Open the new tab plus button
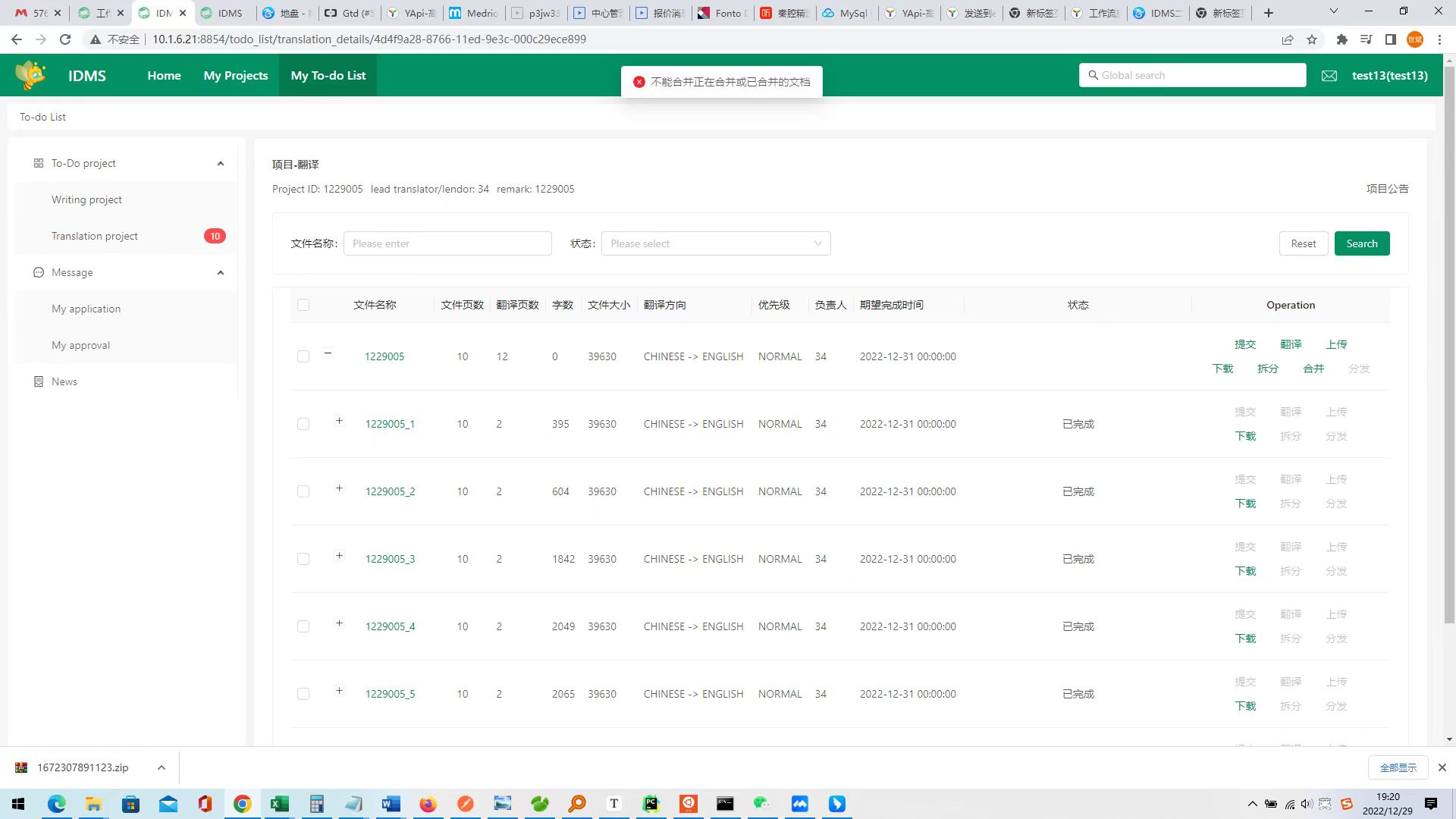The width and height of the screenshot is (1456, 819). click(x=1269, y=13)
